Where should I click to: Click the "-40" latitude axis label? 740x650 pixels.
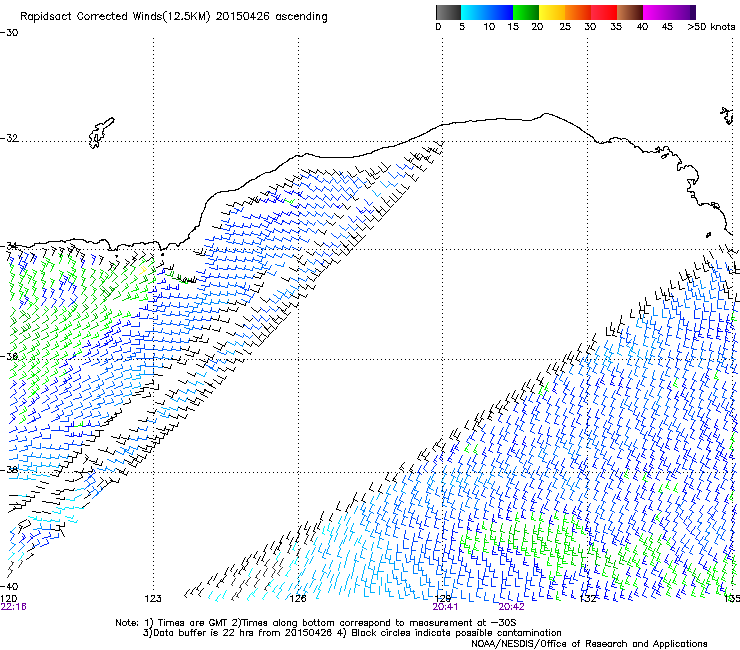click(x=9, y=586)
